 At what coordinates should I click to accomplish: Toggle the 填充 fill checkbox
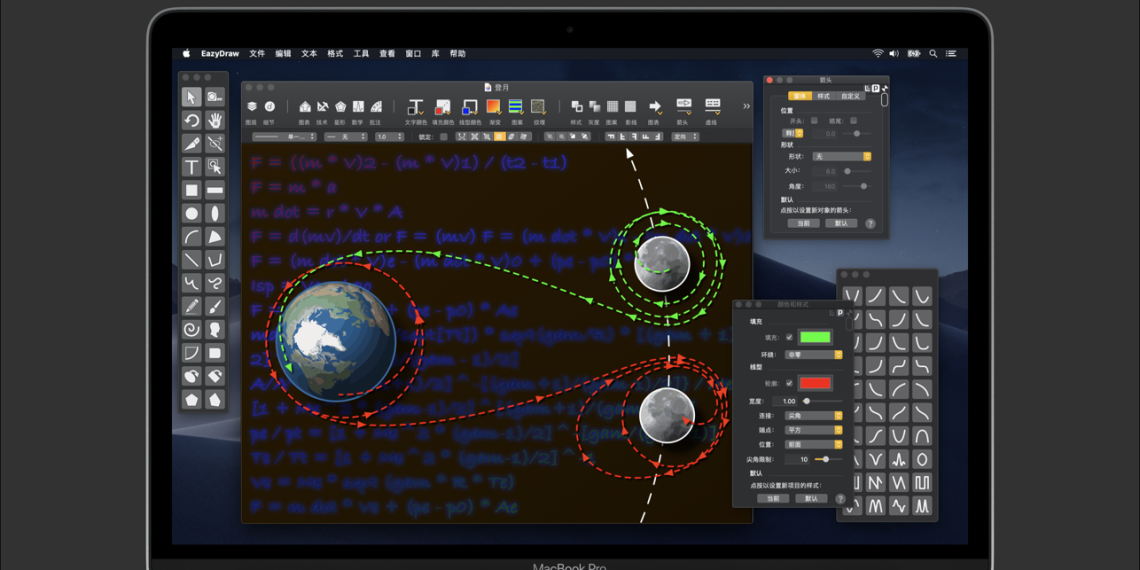(790, 337)
